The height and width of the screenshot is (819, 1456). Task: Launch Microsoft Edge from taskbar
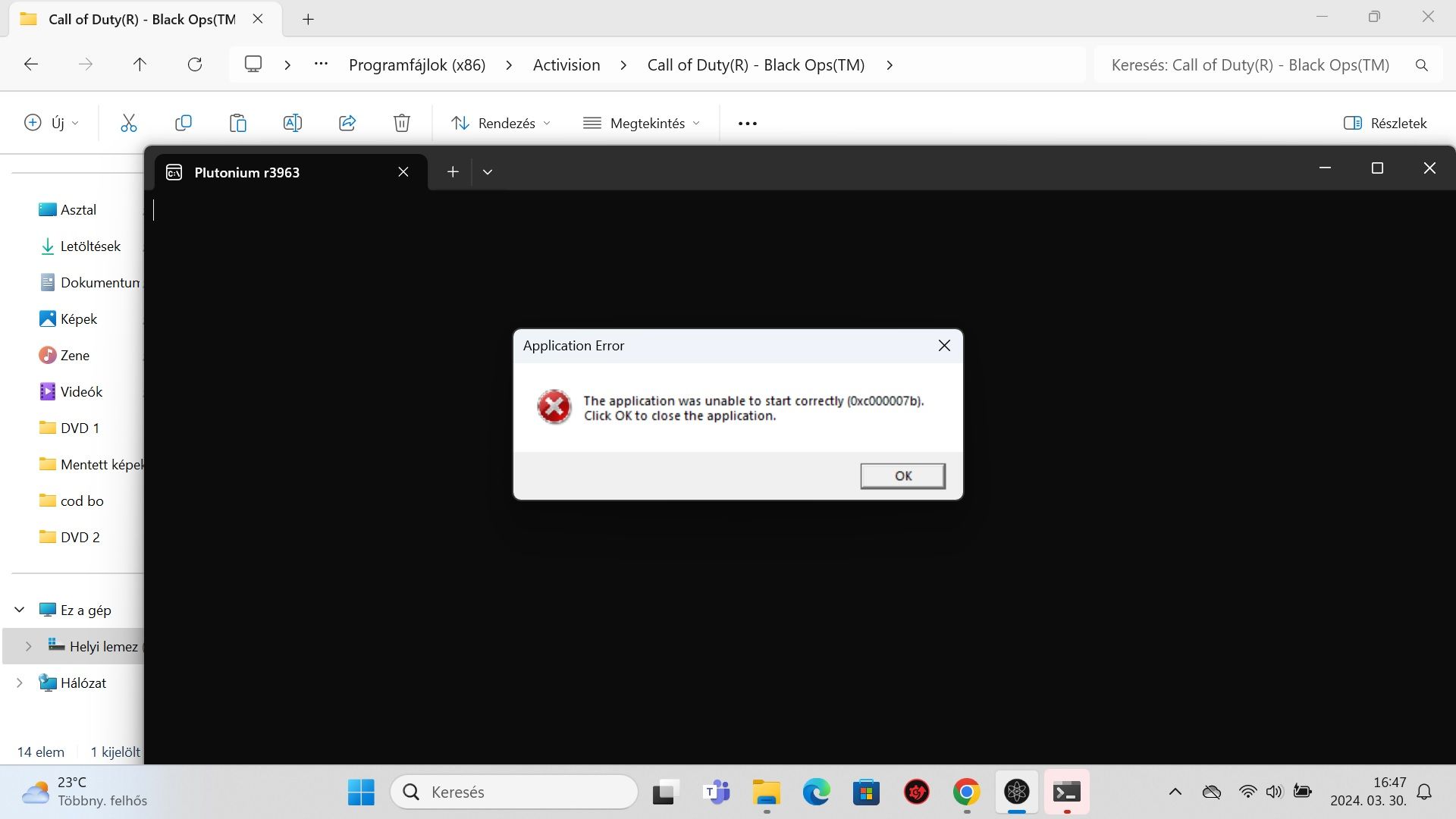[x=816, y=792]
